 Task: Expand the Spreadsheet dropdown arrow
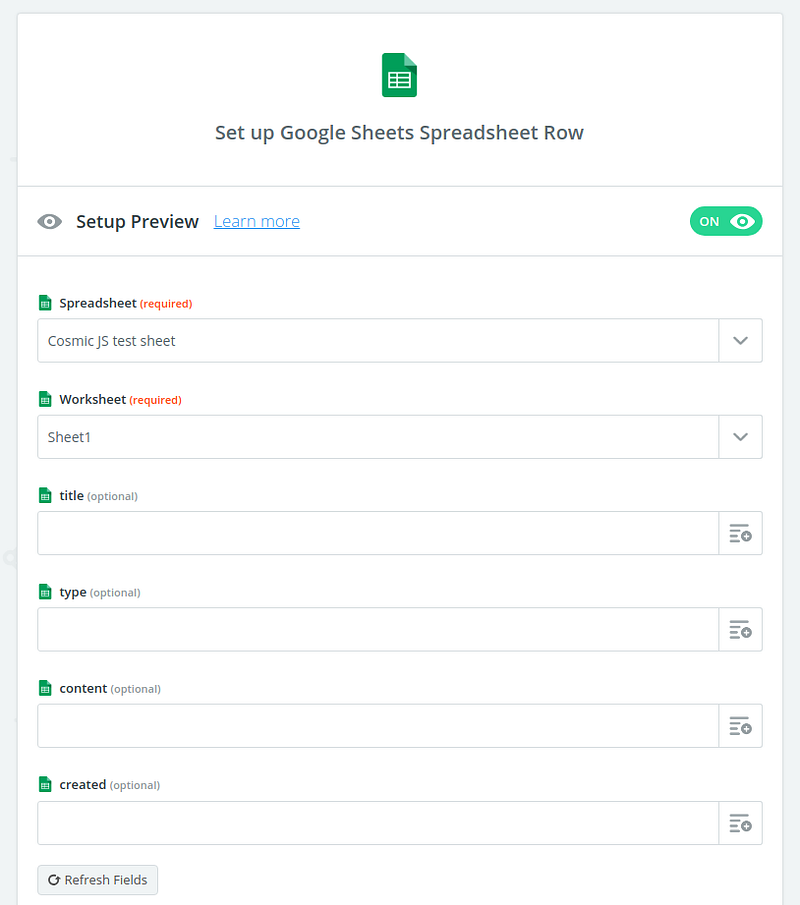point(740,341)
